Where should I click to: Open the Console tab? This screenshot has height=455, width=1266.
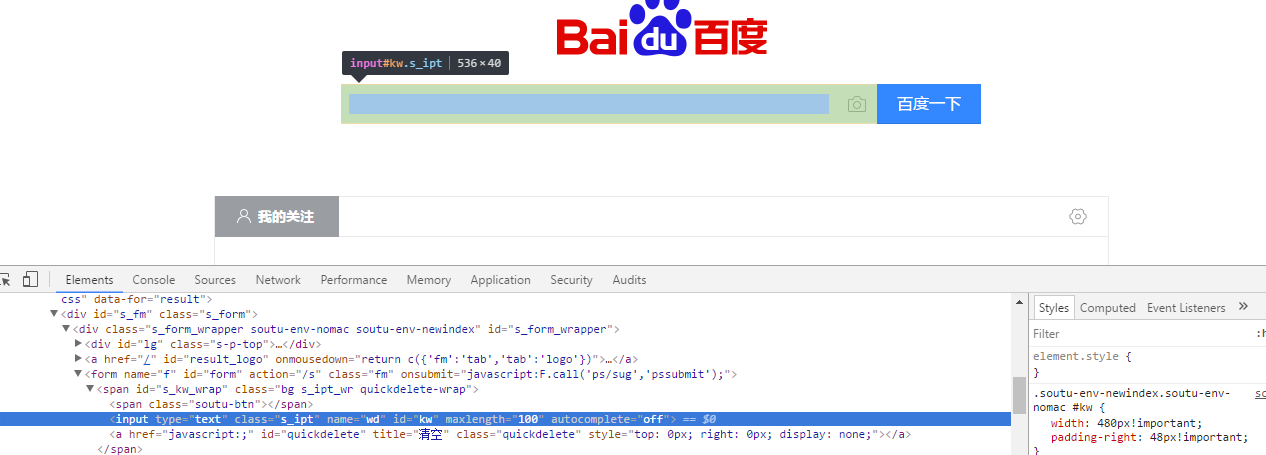point(154,280)
